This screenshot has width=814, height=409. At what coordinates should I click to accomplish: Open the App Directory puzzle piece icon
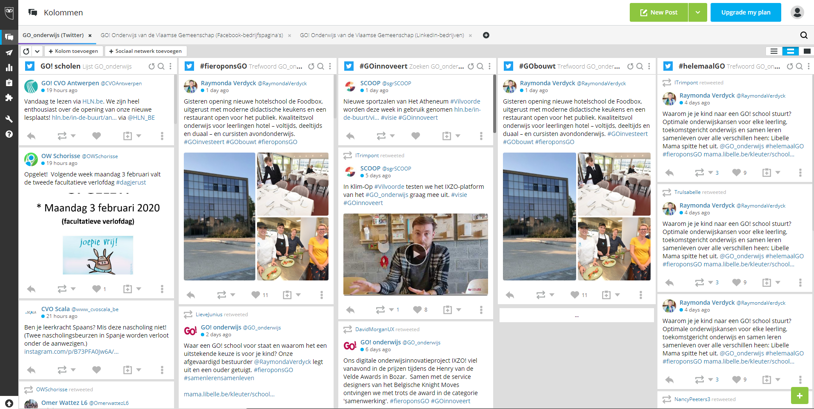coord(9,99)
